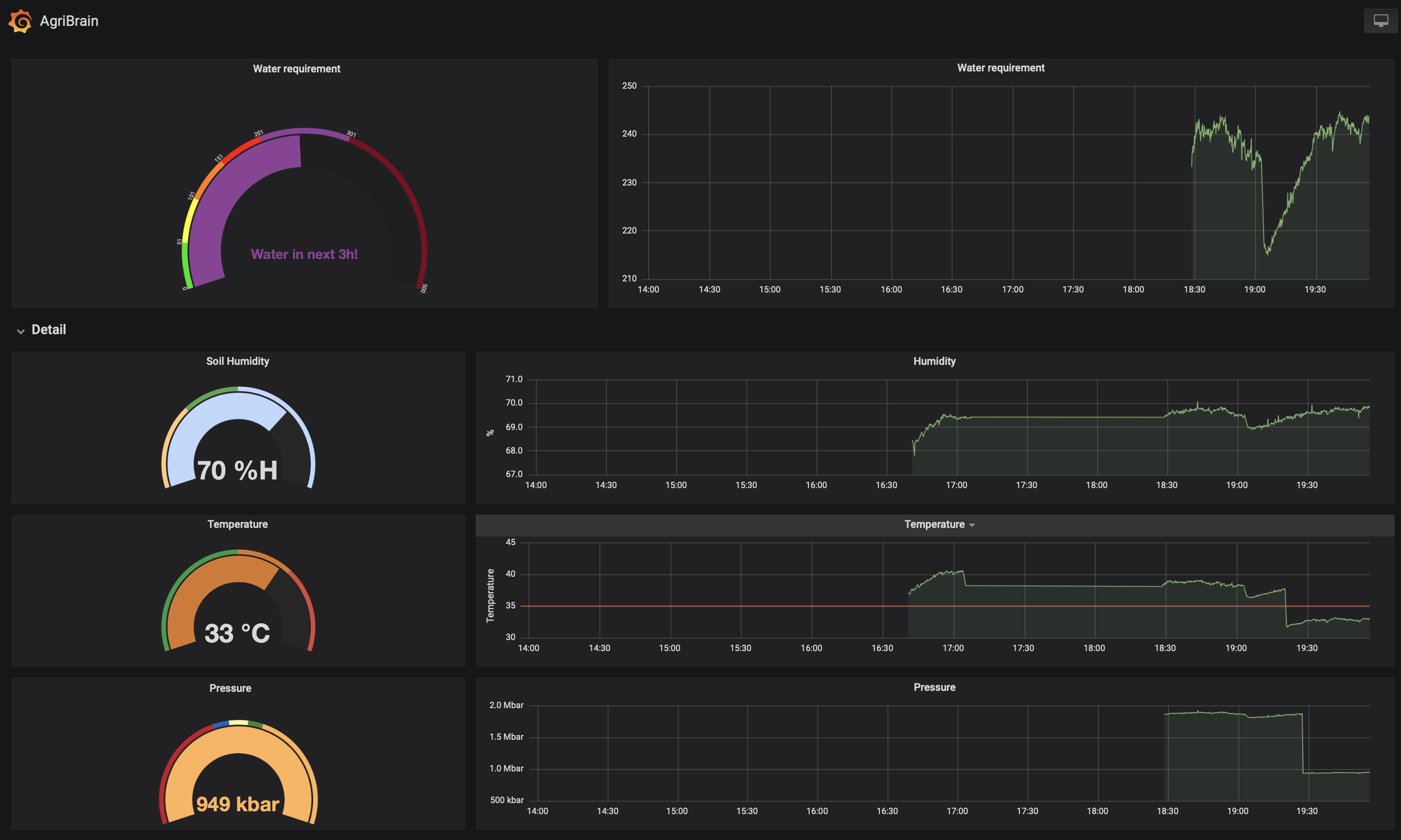Click the AgriBrain dashboard title
The height and width of the screenshot is (840, 1401).
click(x=69, y=21)
